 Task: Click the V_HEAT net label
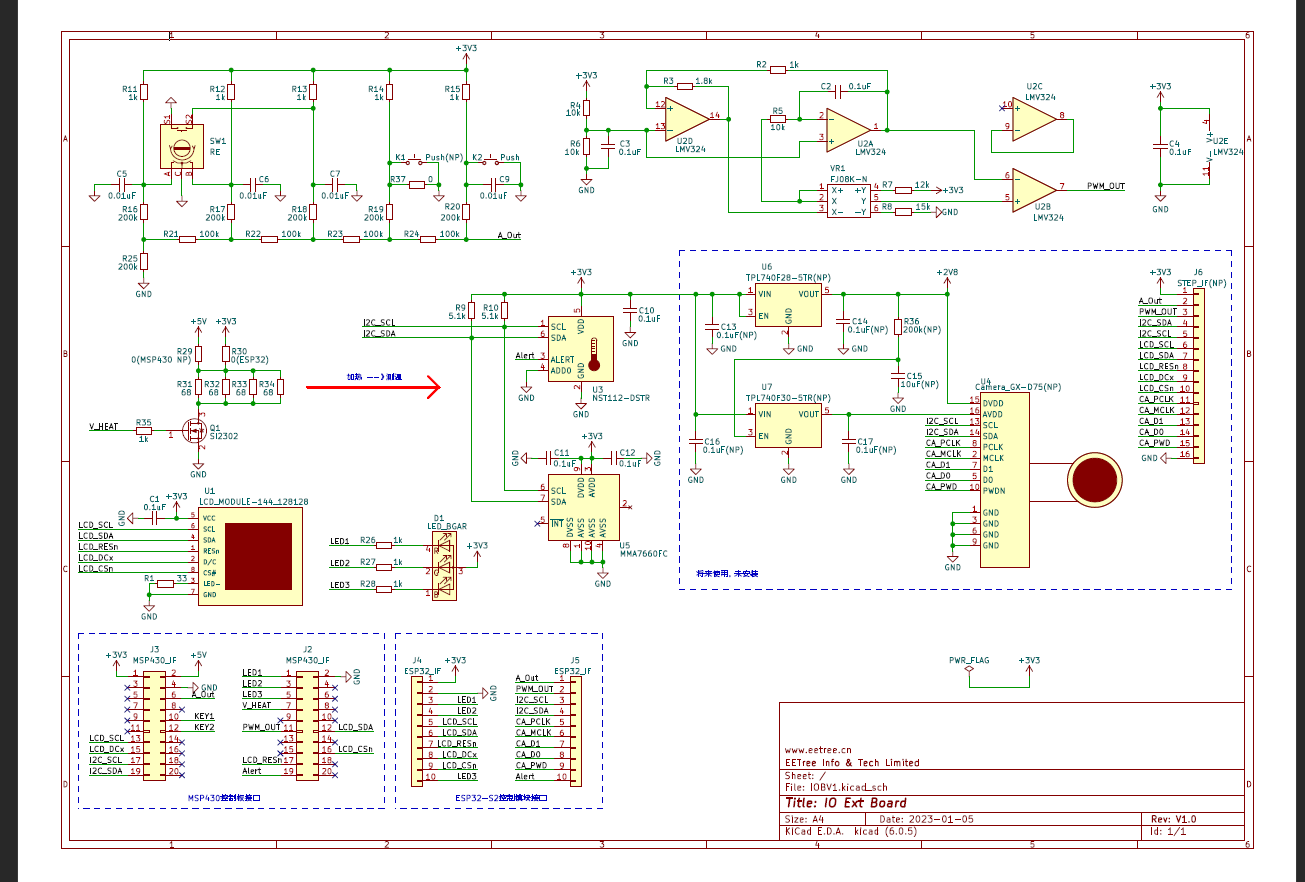click(x=104, y=427)
